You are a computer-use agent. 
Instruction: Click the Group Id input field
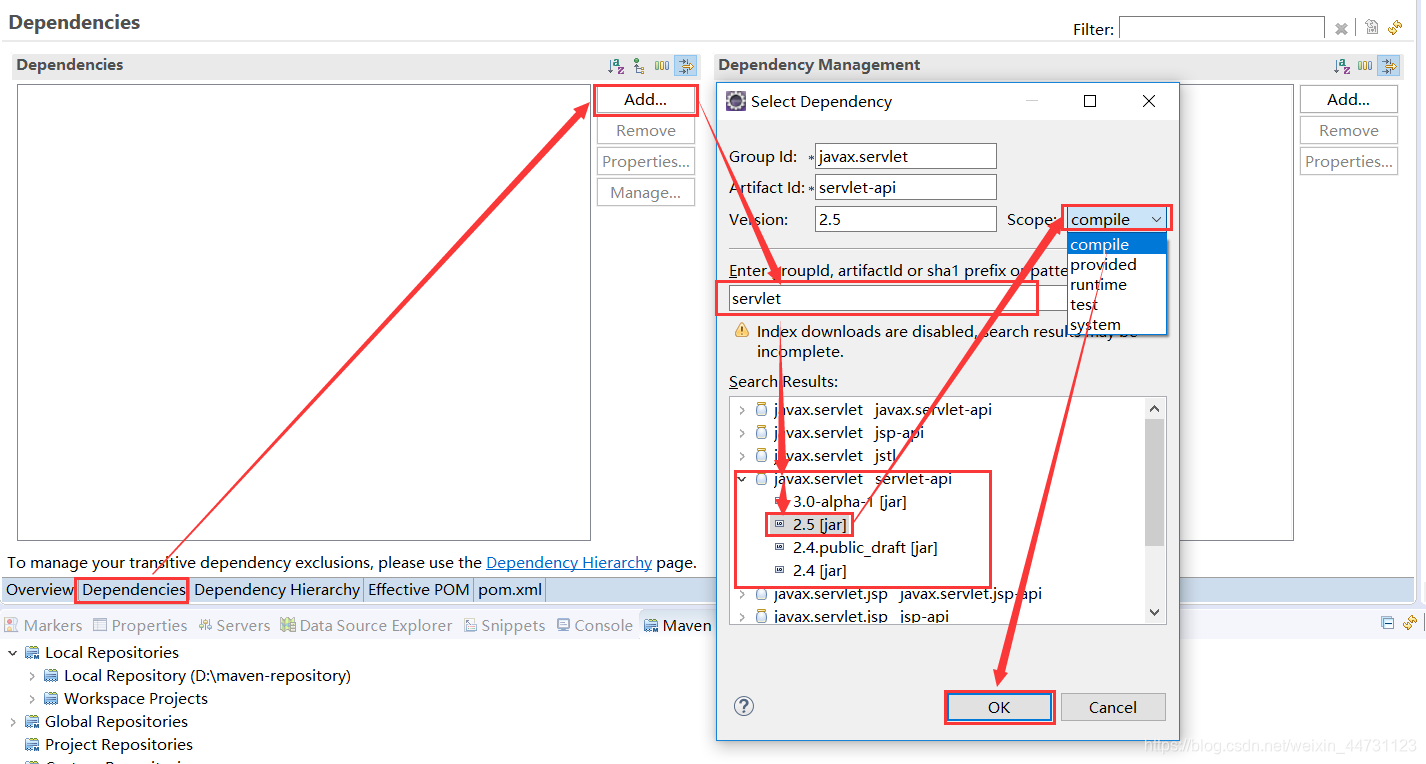click(906, 156)
